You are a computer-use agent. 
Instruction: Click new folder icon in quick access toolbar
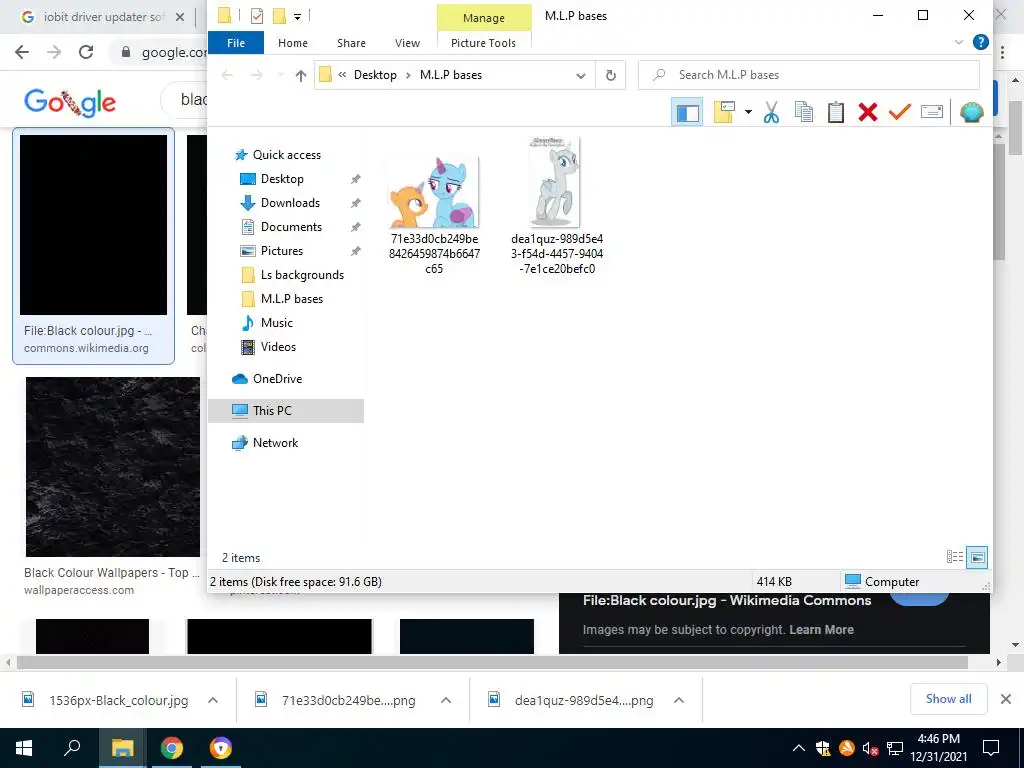[x=280, y=16]
